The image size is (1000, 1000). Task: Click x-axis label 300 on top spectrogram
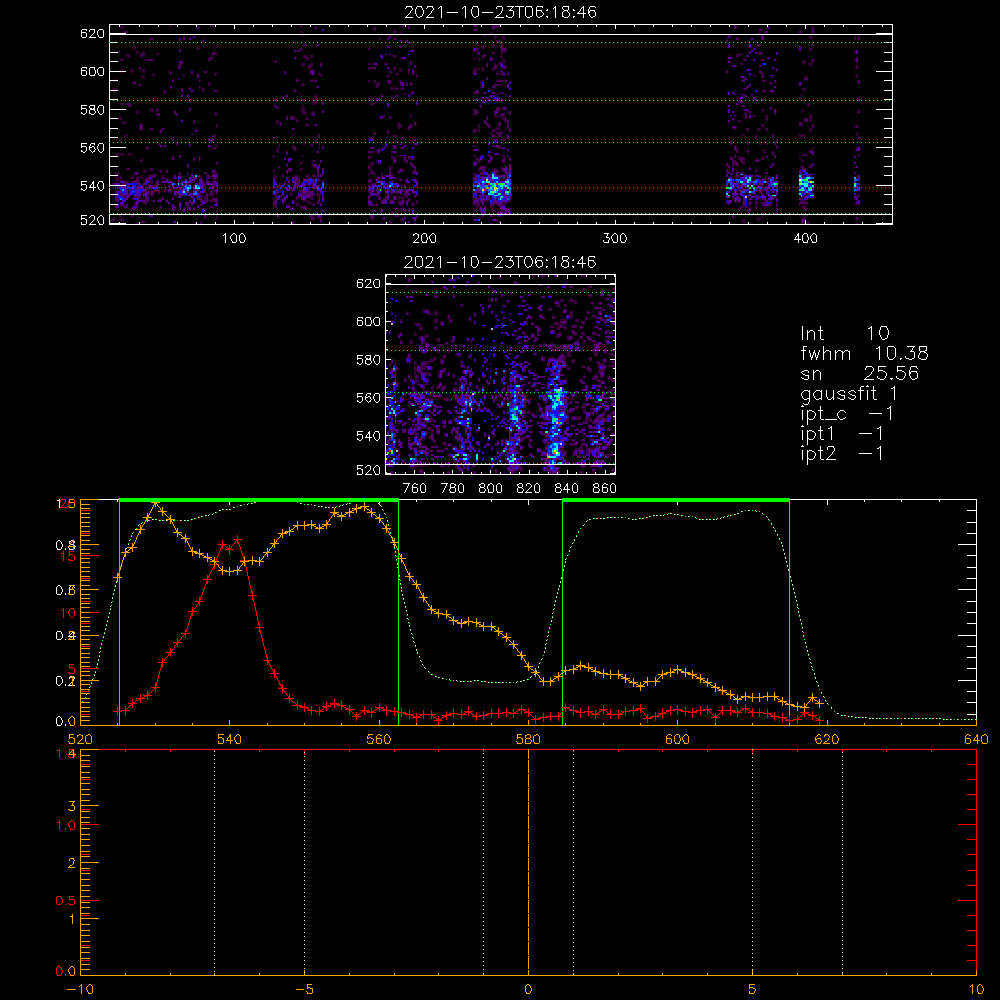pos(615,239)
